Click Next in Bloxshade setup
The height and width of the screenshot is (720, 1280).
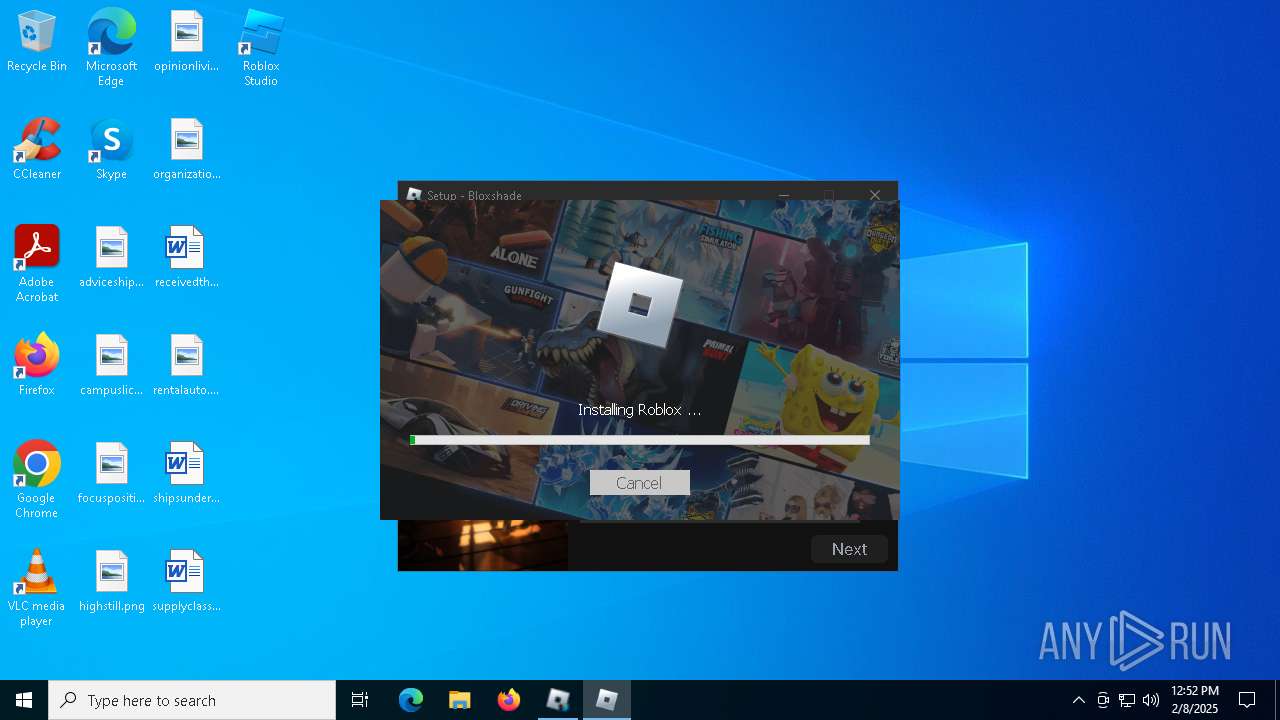849,549
